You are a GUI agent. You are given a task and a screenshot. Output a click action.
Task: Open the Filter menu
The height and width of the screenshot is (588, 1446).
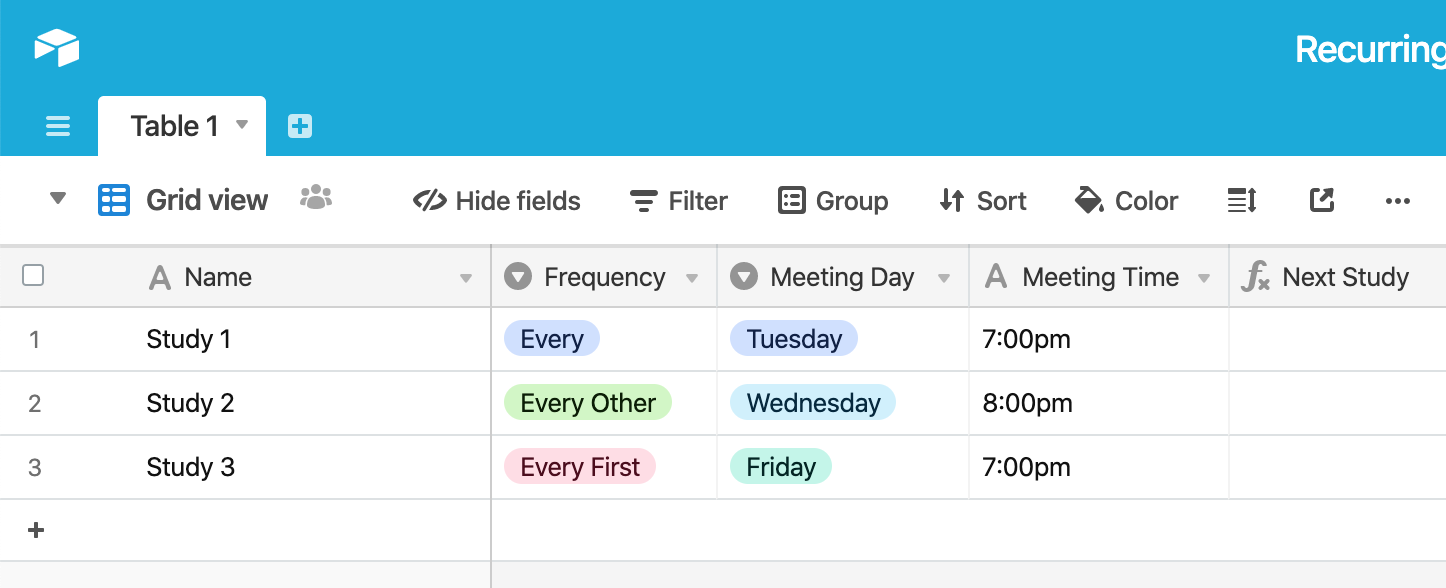[678, 201]
